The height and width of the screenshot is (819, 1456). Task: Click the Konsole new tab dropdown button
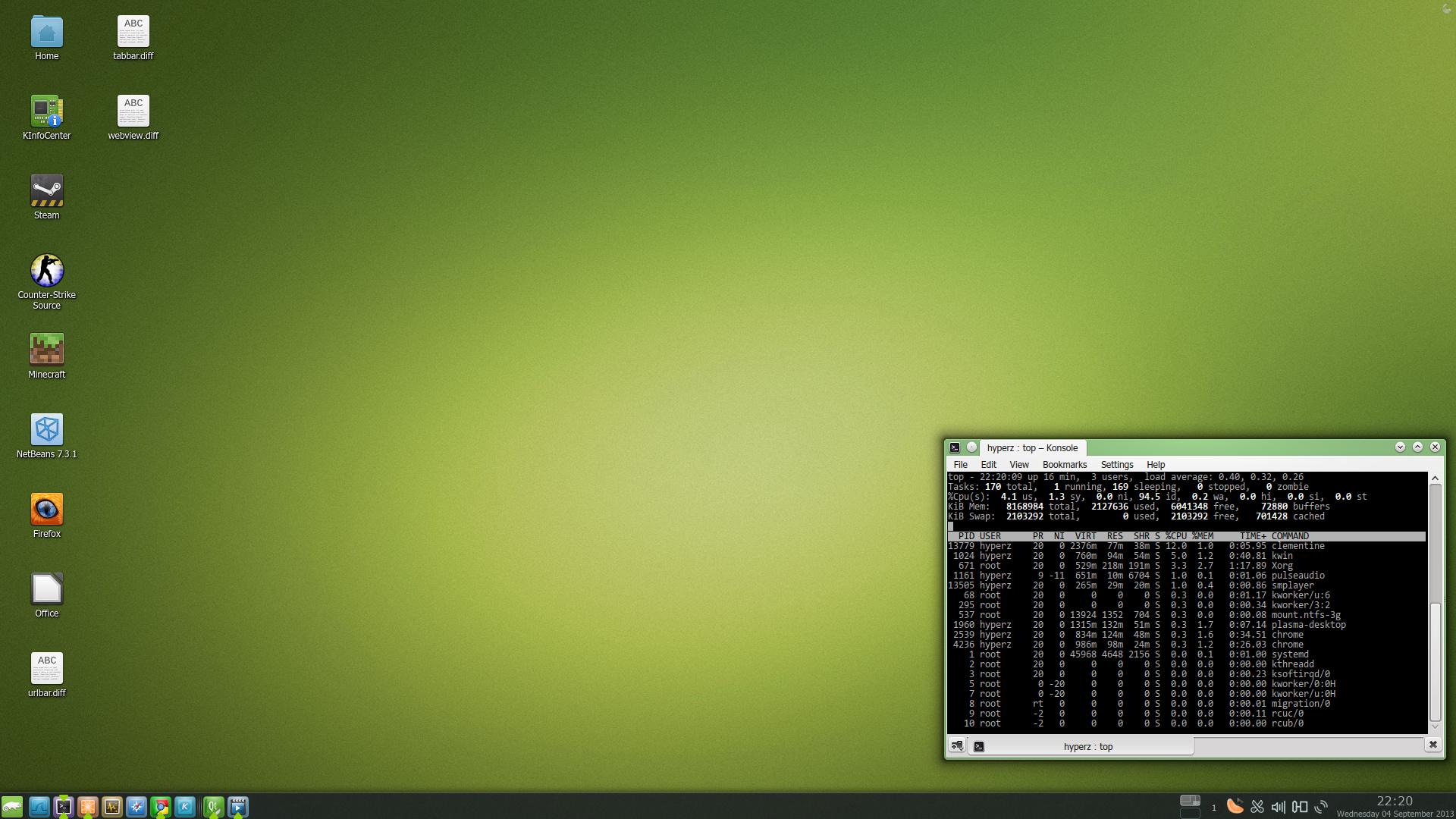[x=957, y=746]
